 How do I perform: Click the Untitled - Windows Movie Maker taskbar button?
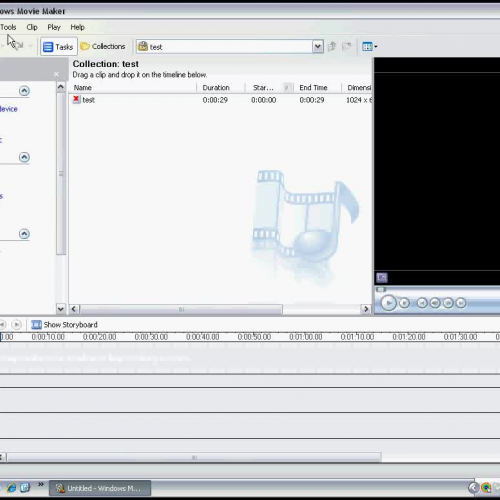coord(100,488)
